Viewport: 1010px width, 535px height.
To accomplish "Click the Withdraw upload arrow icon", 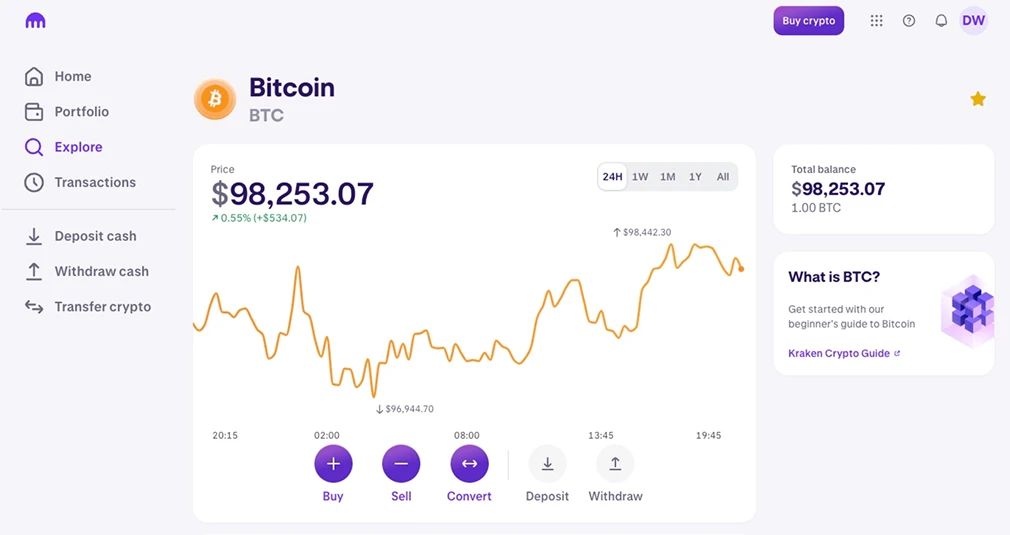I will (615, 464).
